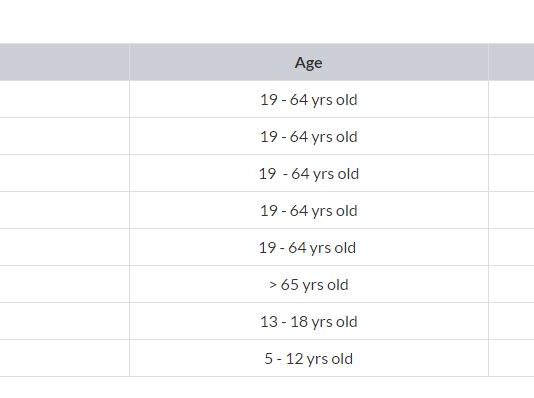Image resolution: width=534 pixels, height=398 pixels.
Task: Select the cell after first '19 - 64' row
Action: [511, 99]
